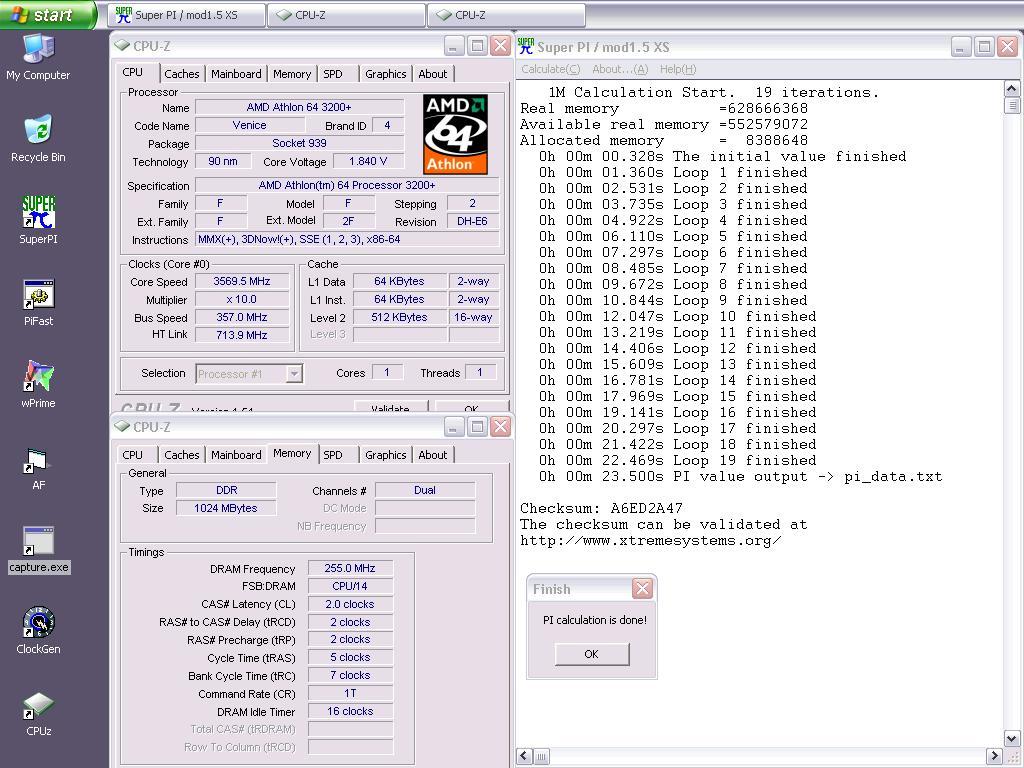The image size is (1024, 768).
Task: Open About tab in top CPU-Z window
Action: [432, 74]
